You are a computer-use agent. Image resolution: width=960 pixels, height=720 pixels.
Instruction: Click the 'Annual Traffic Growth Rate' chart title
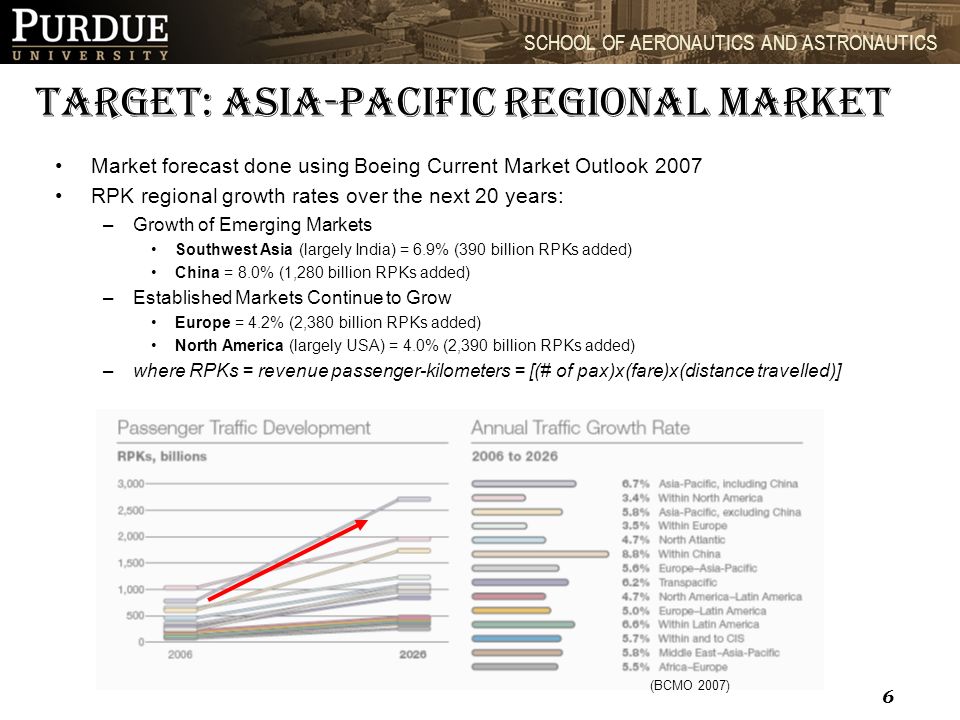click(x=580, y=427)
